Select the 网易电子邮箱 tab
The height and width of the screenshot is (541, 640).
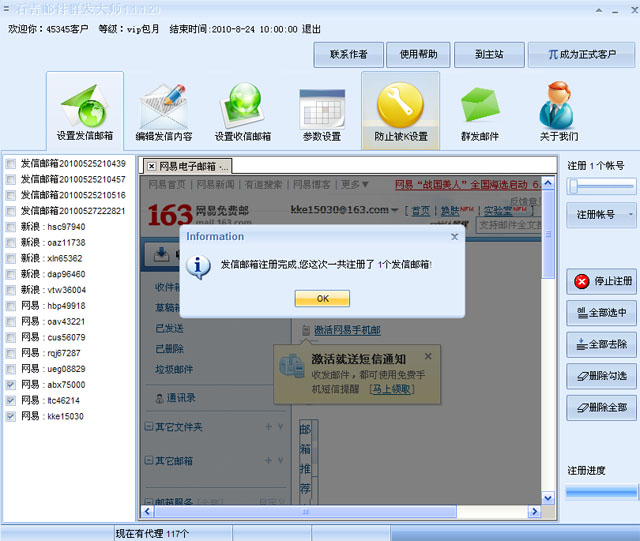coord(187,166)
